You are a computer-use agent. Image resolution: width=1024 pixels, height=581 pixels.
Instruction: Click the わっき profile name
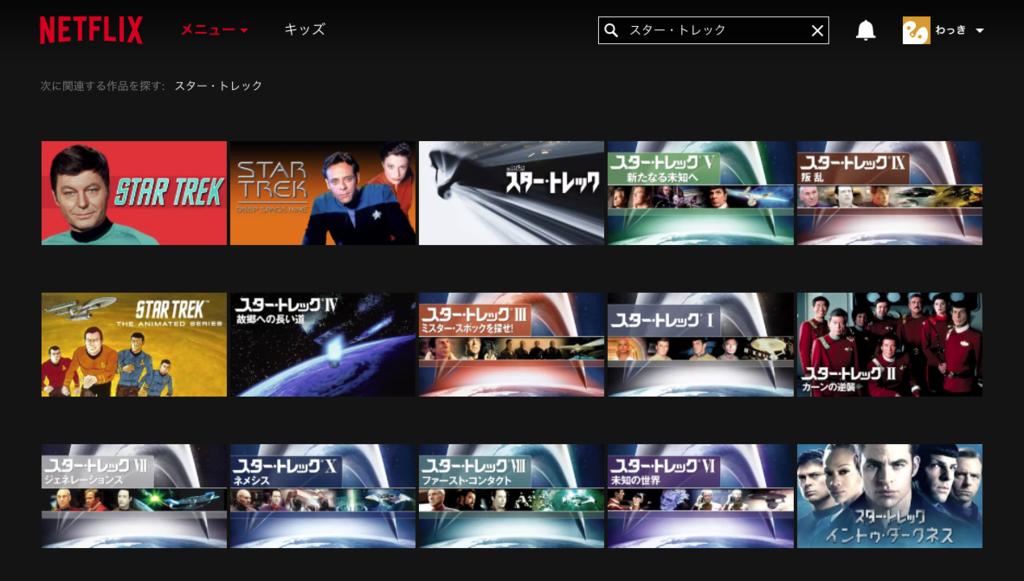[x=951, y=30]
